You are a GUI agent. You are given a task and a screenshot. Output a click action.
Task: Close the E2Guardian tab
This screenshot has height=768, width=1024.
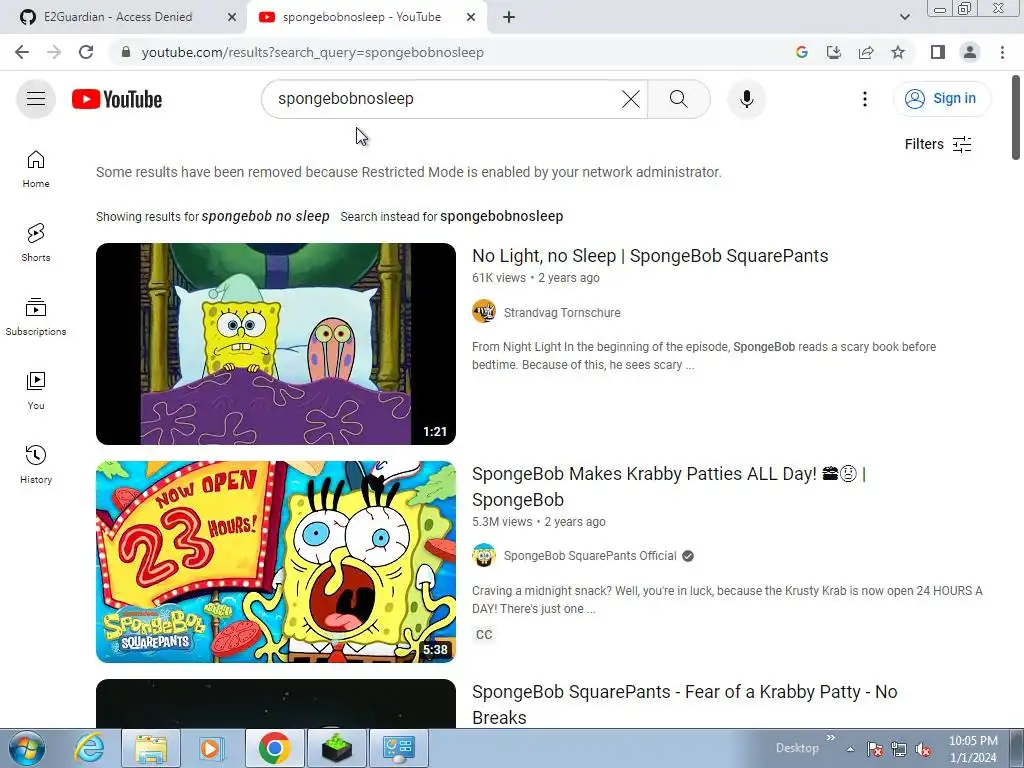click(232, 18)
